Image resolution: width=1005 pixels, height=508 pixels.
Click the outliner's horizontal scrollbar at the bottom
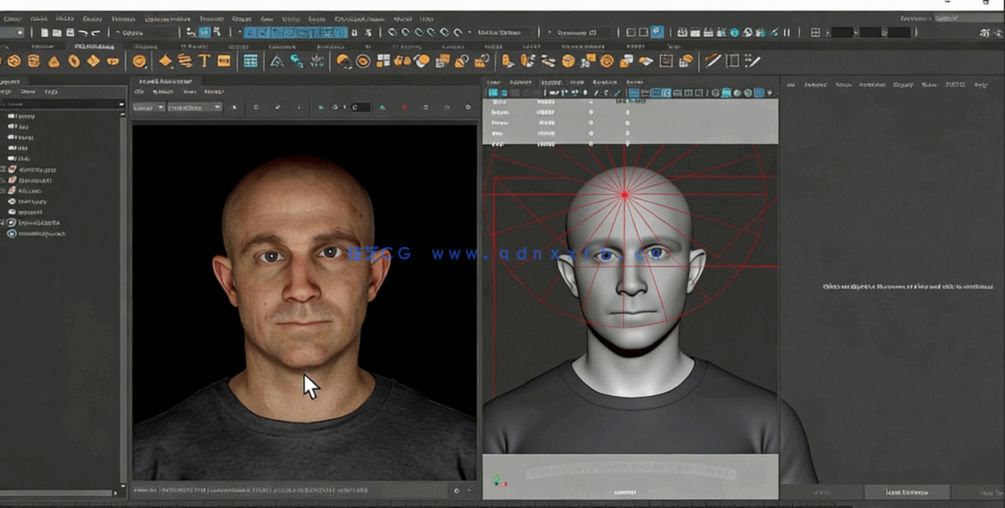point(58,492)
